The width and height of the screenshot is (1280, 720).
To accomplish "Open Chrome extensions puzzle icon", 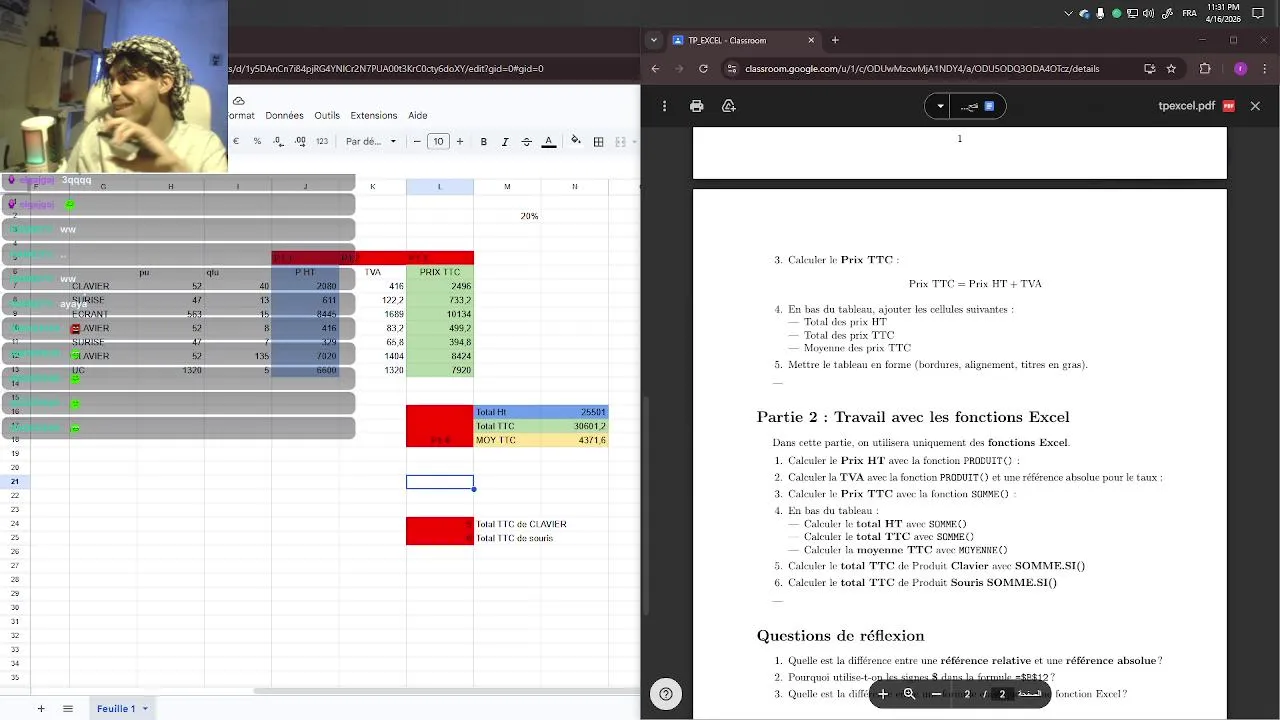I will (1205, 69).
